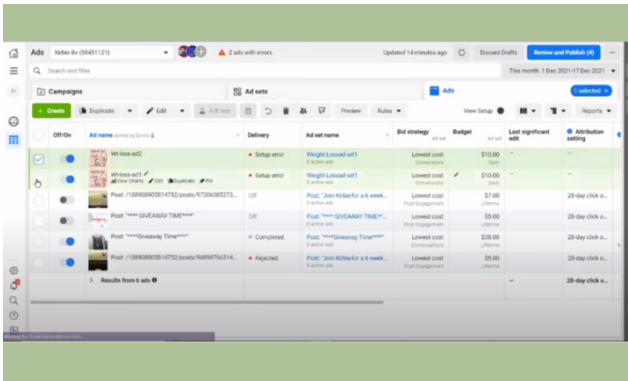628x381 pixels.
Task: Clear the 1 selected filter pill
Action: coord(606,91)
